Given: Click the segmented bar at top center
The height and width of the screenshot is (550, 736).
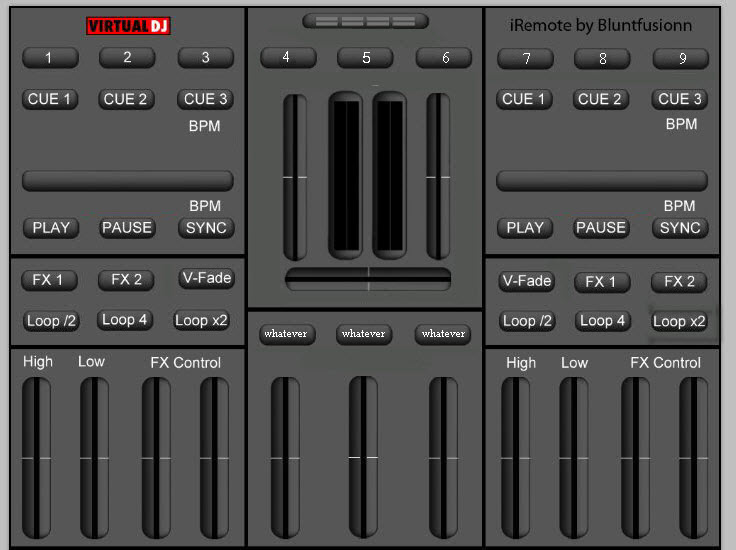Looking at the screenshot, I should 366,21.
